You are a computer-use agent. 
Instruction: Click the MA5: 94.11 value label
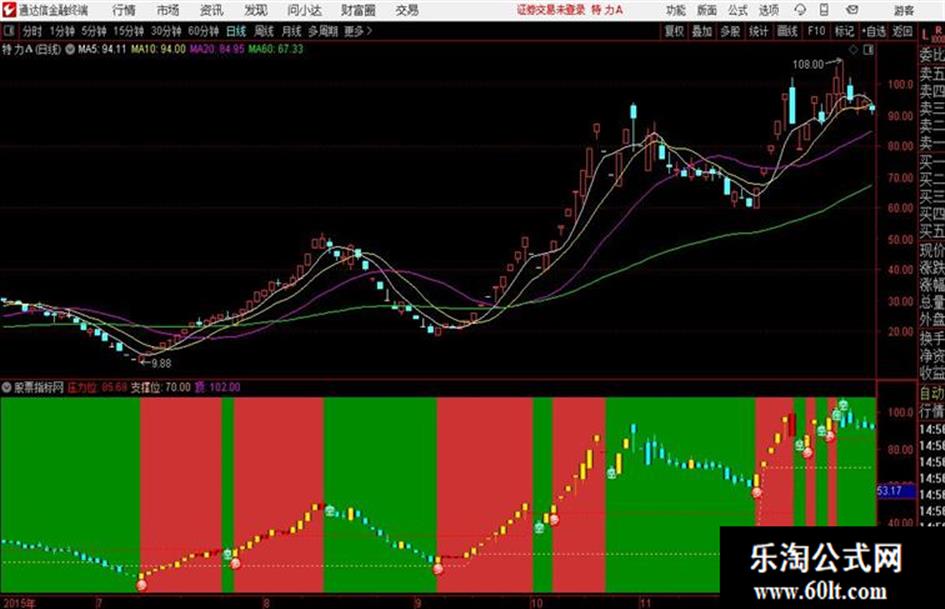tap(102, 49)
